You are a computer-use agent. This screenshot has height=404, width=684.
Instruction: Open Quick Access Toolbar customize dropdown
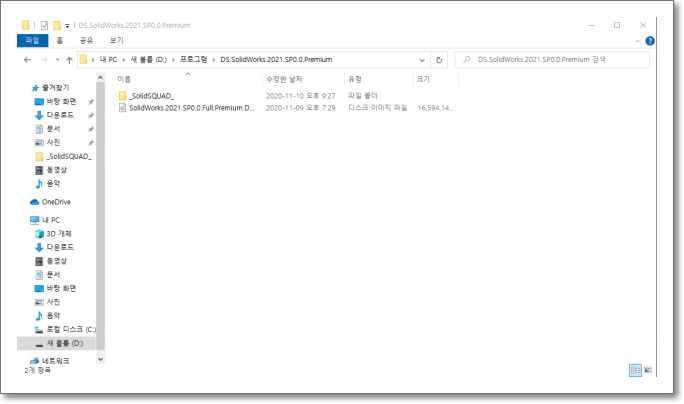coord(67,26)
